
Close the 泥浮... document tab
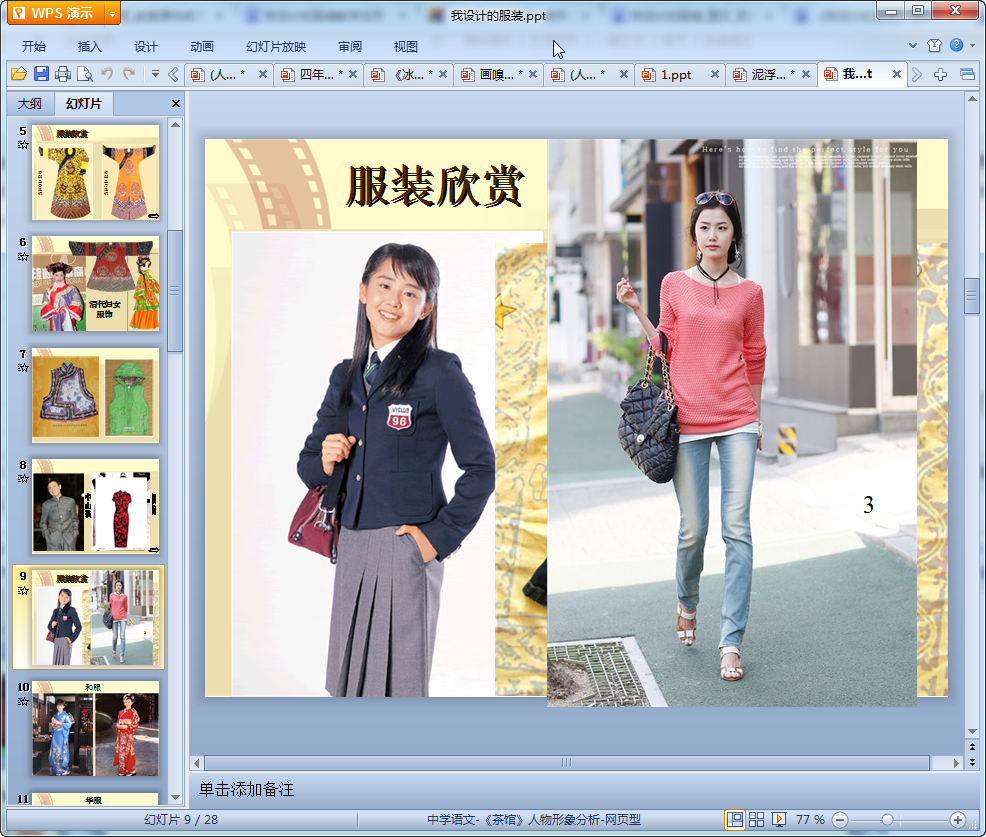pyautogui.click(x=806, y=74)
